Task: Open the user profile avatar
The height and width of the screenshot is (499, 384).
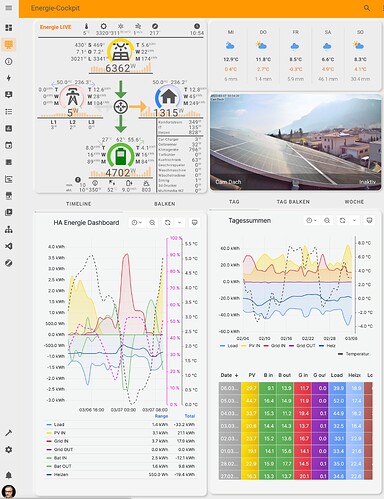Action: tap(9, 492)
